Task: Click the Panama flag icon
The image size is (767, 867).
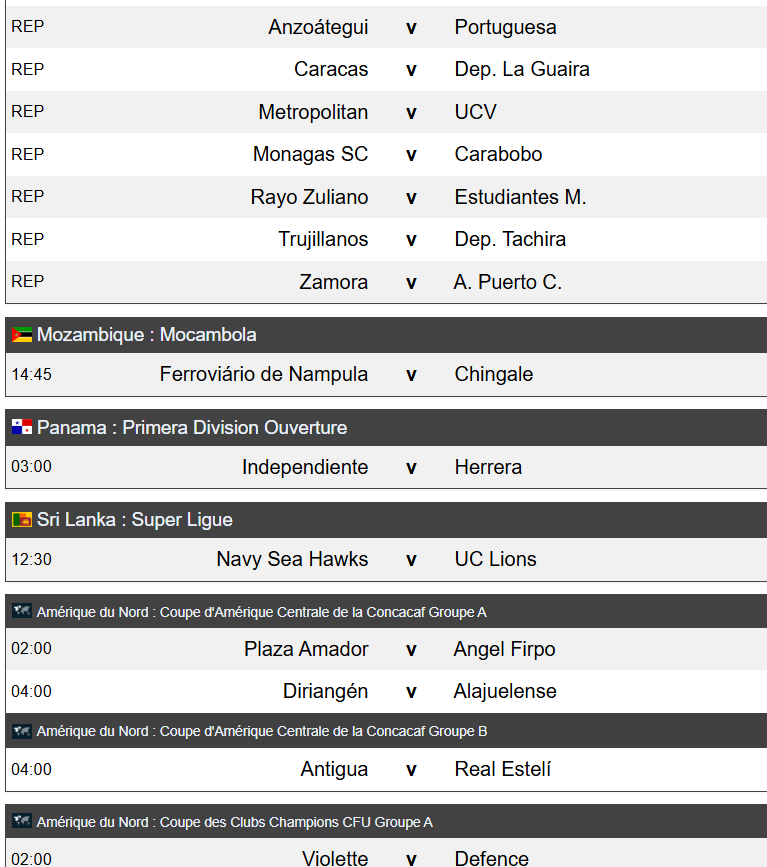Action: coord(22,427)
